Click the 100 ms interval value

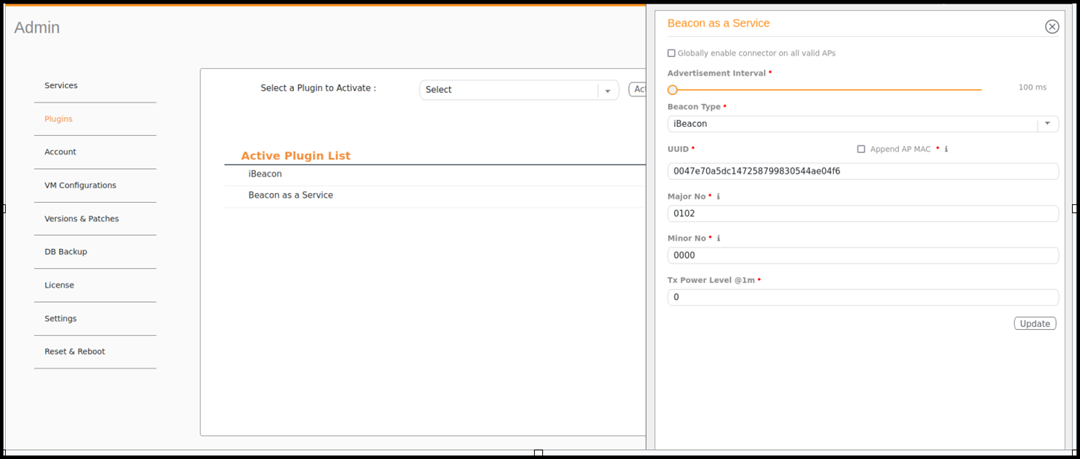(x=1032, y=88)
